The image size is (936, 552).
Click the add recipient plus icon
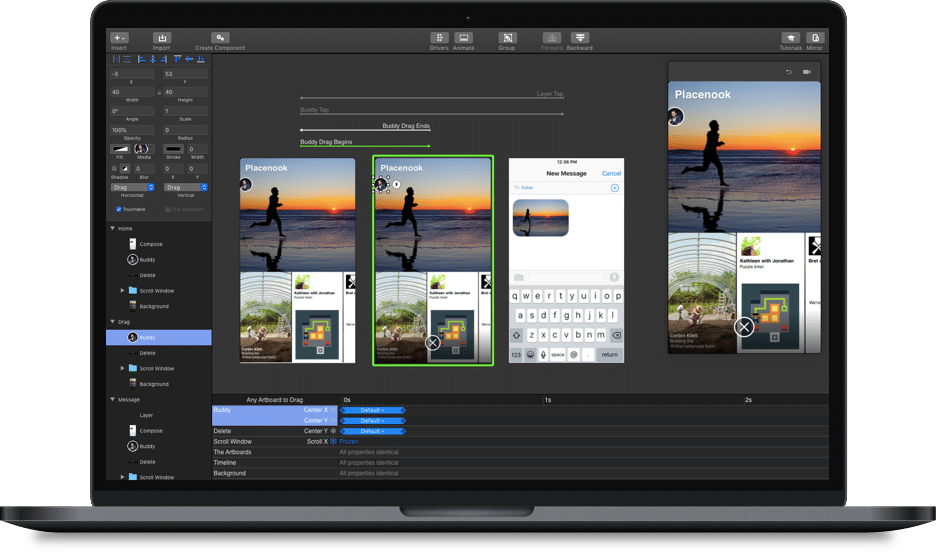coord(614,188)
